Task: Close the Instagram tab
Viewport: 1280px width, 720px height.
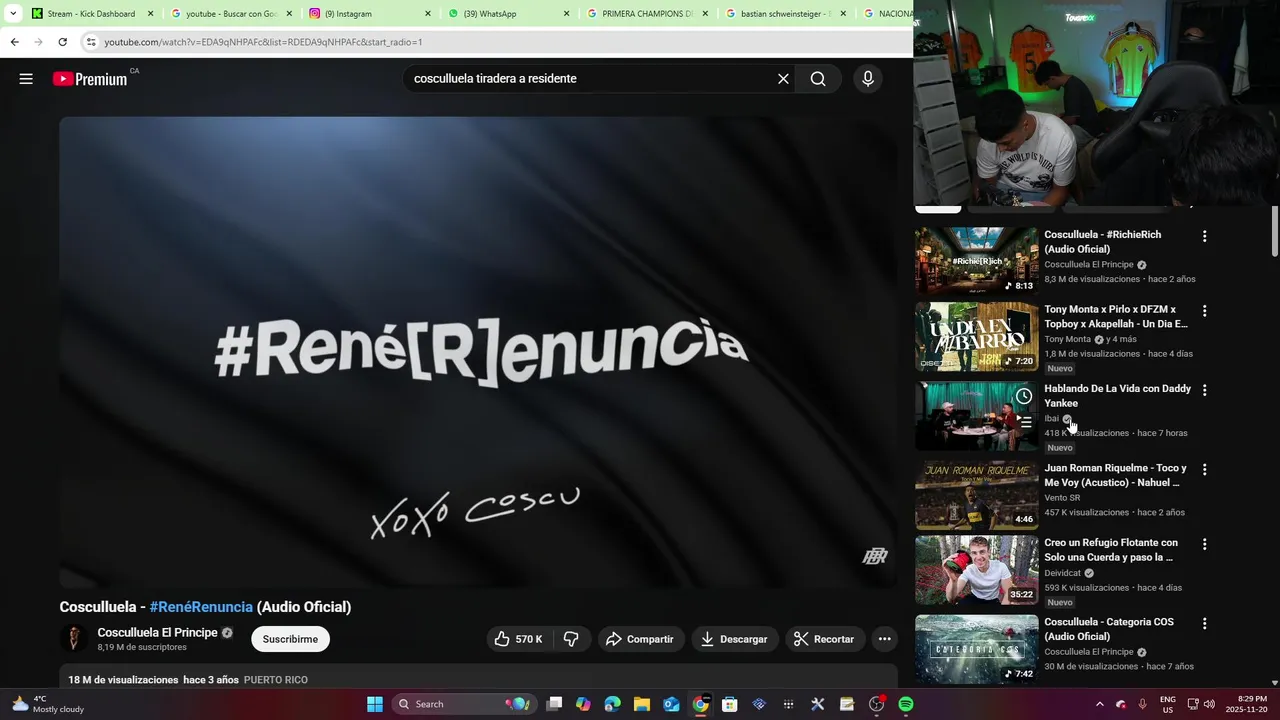Action: point(428,14)
